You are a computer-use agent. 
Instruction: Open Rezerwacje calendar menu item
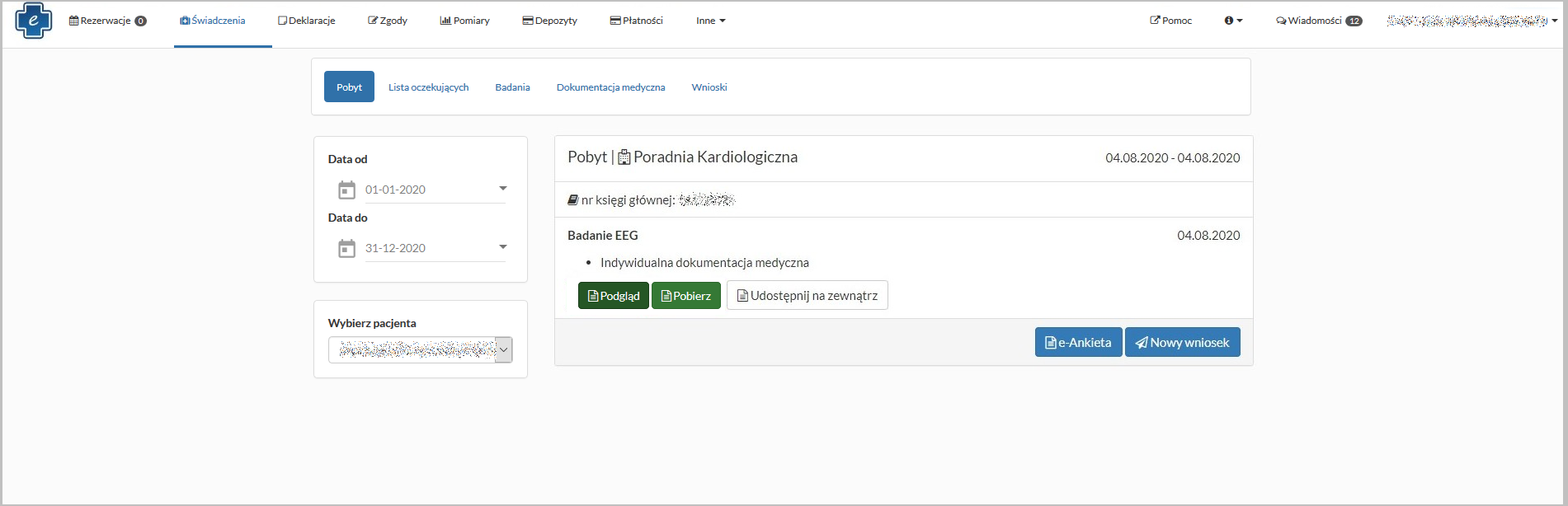[x=107, y=21]
